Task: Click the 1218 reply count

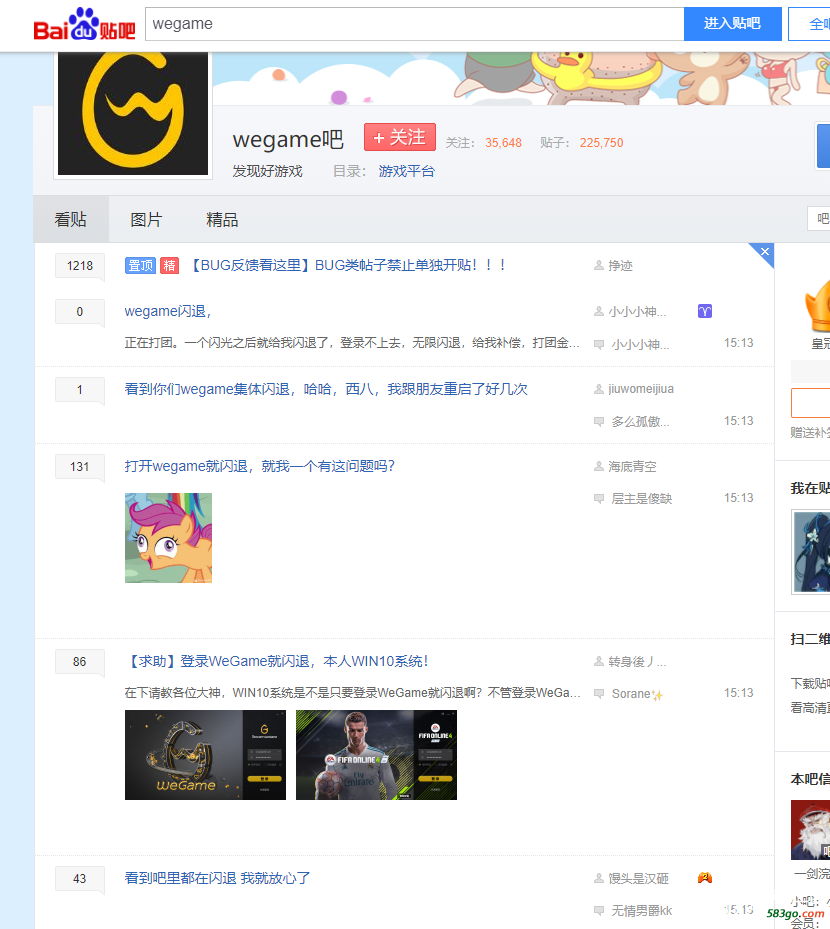Action: point(80,265)
